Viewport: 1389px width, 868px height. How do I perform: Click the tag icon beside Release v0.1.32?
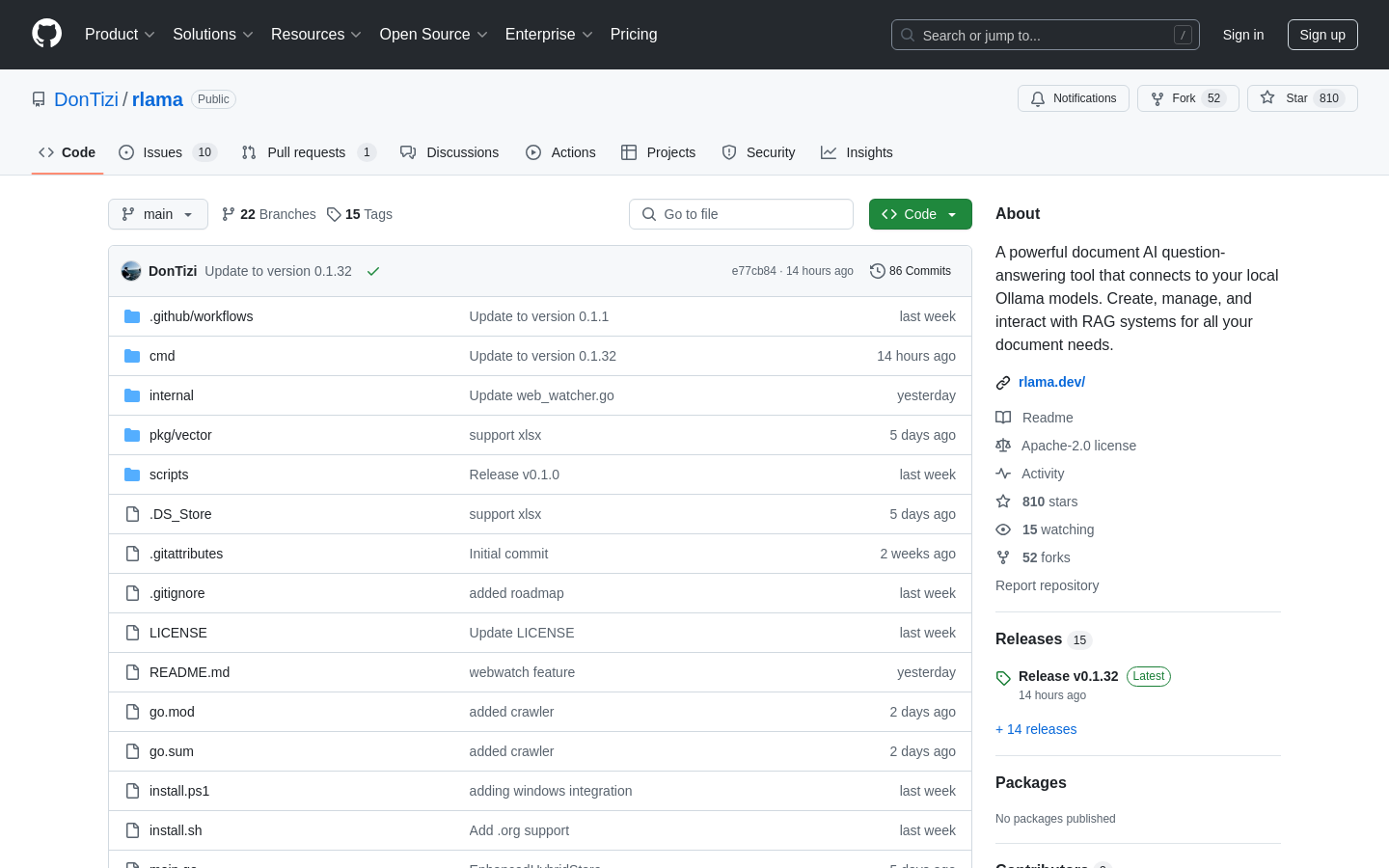pos(1003,678)
